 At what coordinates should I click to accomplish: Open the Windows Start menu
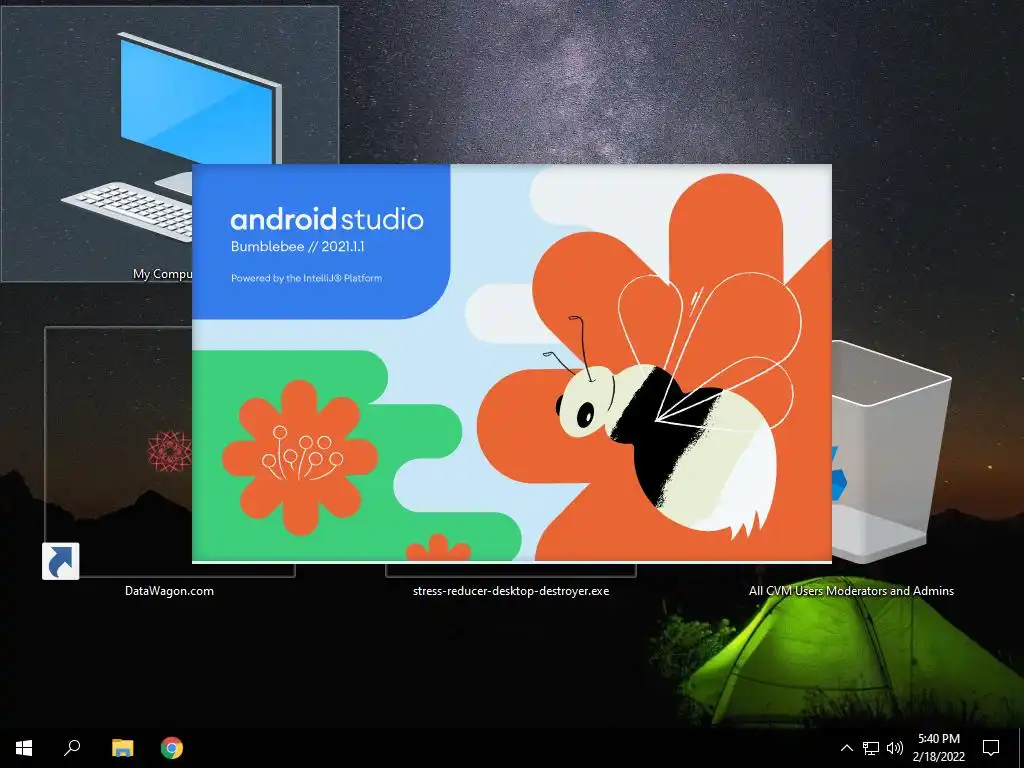24,748
